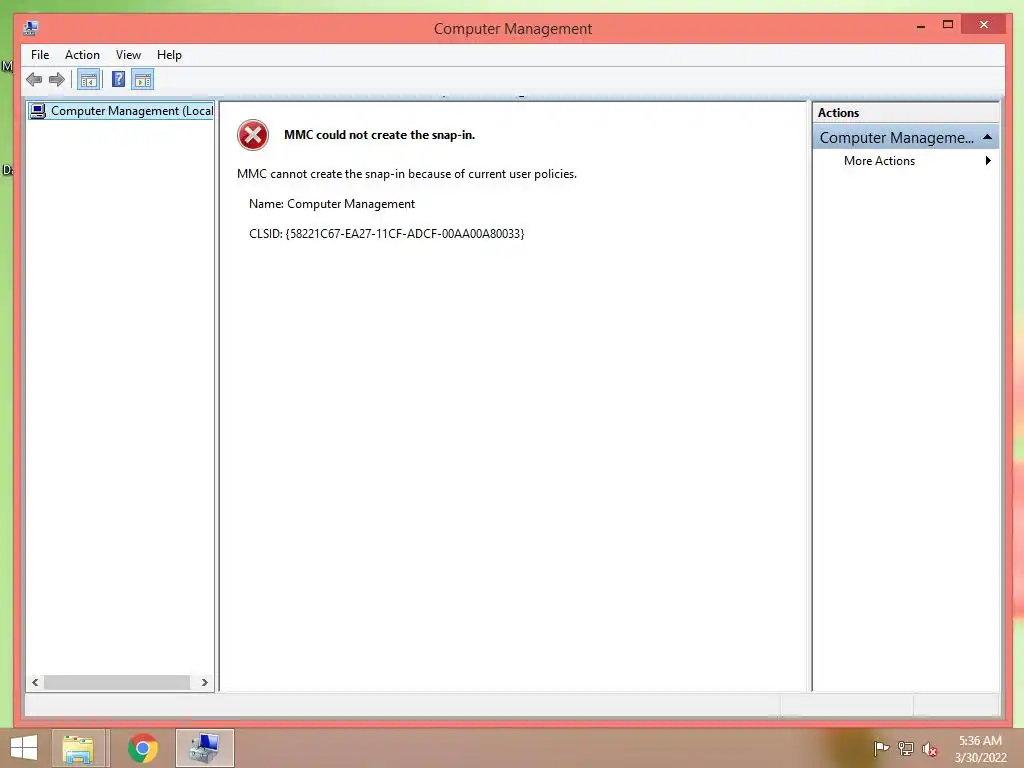Click More Actions in Actions pane
Screen dimensions: 1024x768
(x=879, y=161)
